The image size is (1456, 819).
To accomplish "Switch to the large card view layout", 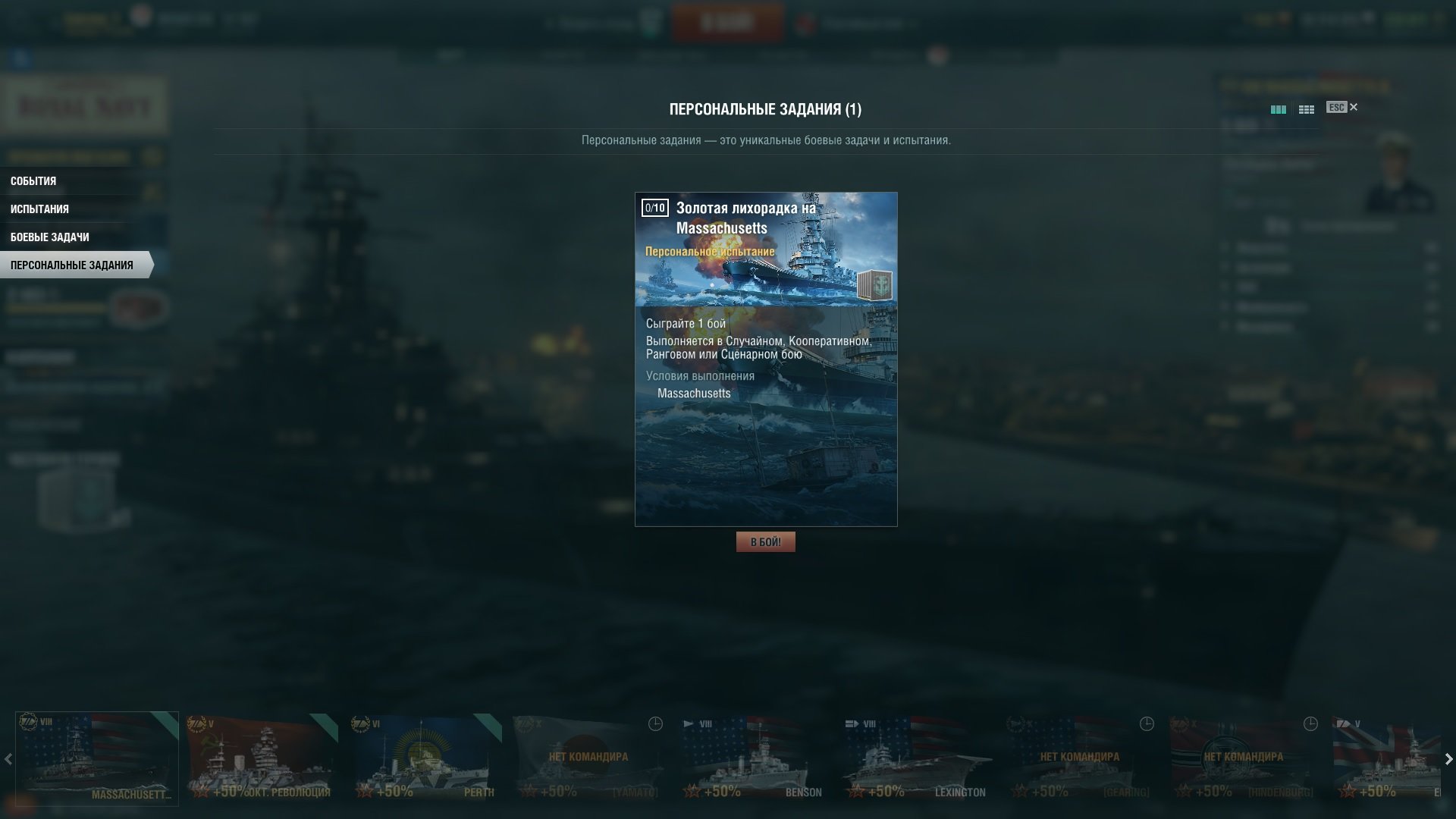I will coord(1278,110).
